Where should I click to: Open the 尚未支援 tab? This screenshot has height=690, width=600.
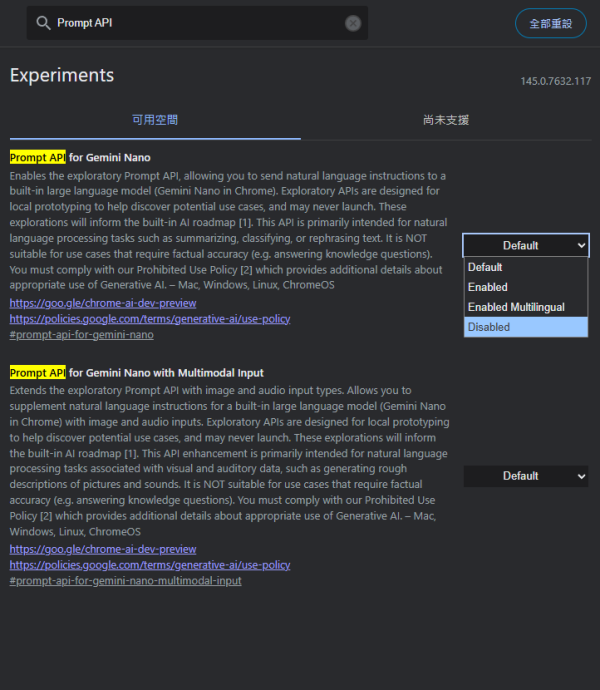[445, 120]
